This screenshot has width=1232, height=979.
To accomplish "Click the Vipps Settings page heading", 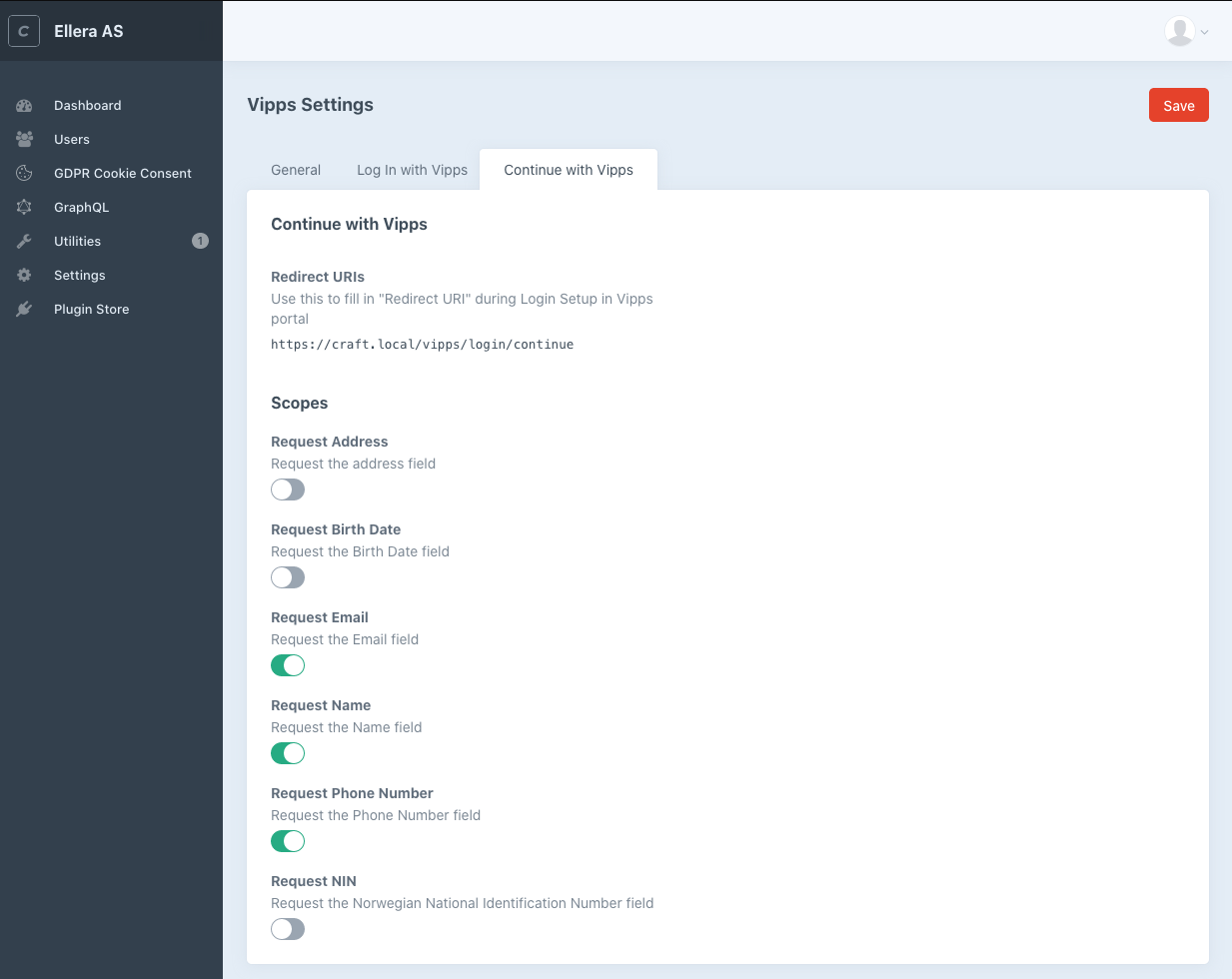I will (310, 105).
